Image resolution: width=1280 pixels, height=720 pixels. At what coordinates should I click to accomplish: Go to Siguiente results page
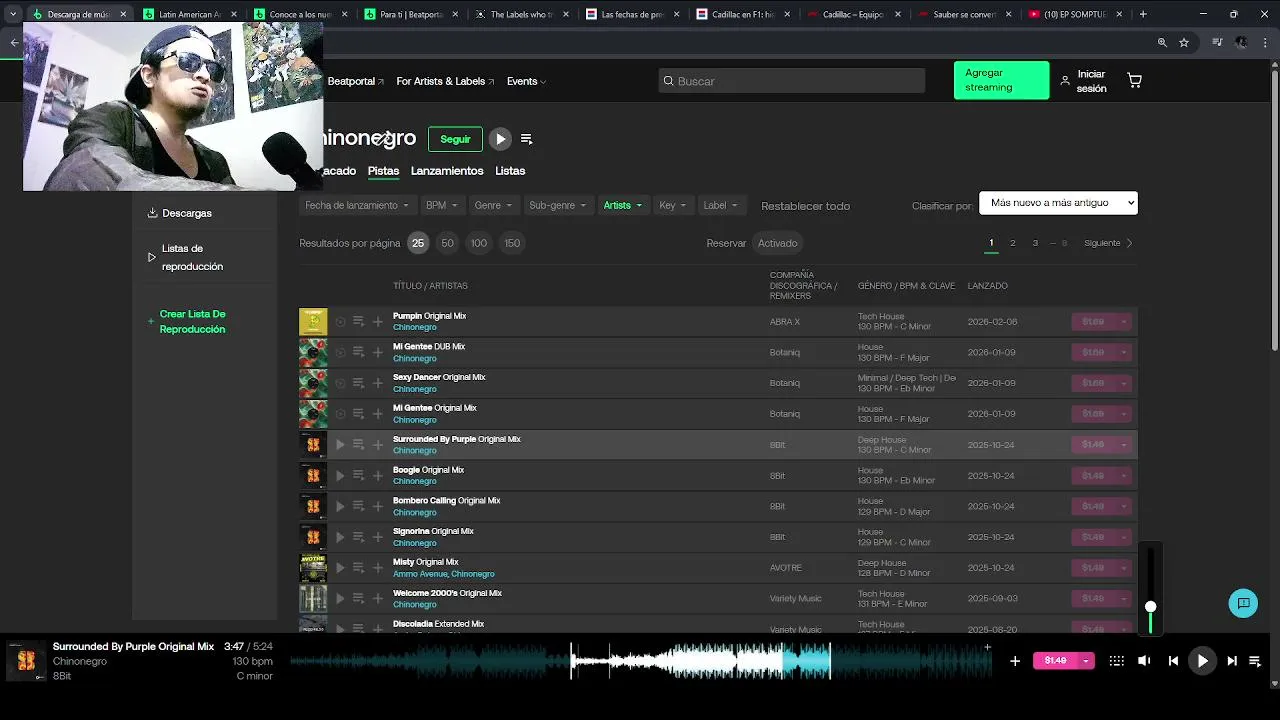tap(1109, 243)
